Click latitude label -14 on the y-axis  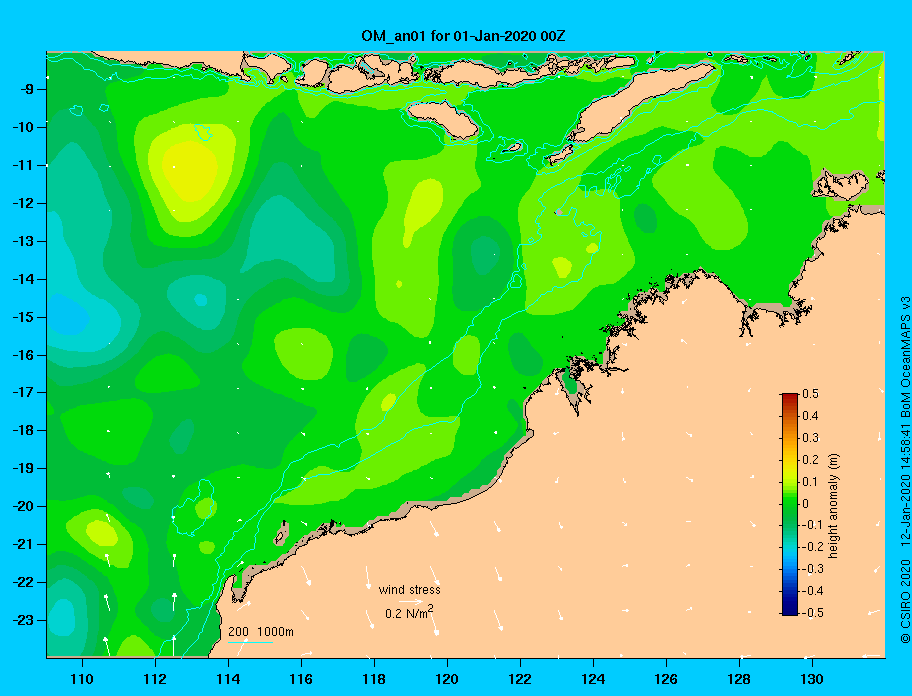click(24, 279)
